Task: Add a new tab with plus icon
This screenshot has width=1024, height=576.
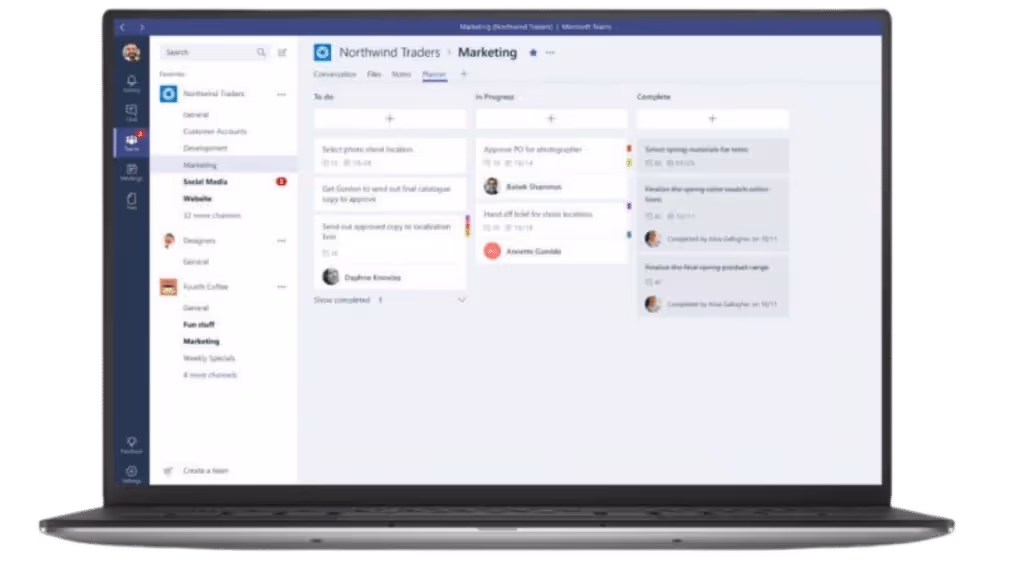Action: click(464, 74)
